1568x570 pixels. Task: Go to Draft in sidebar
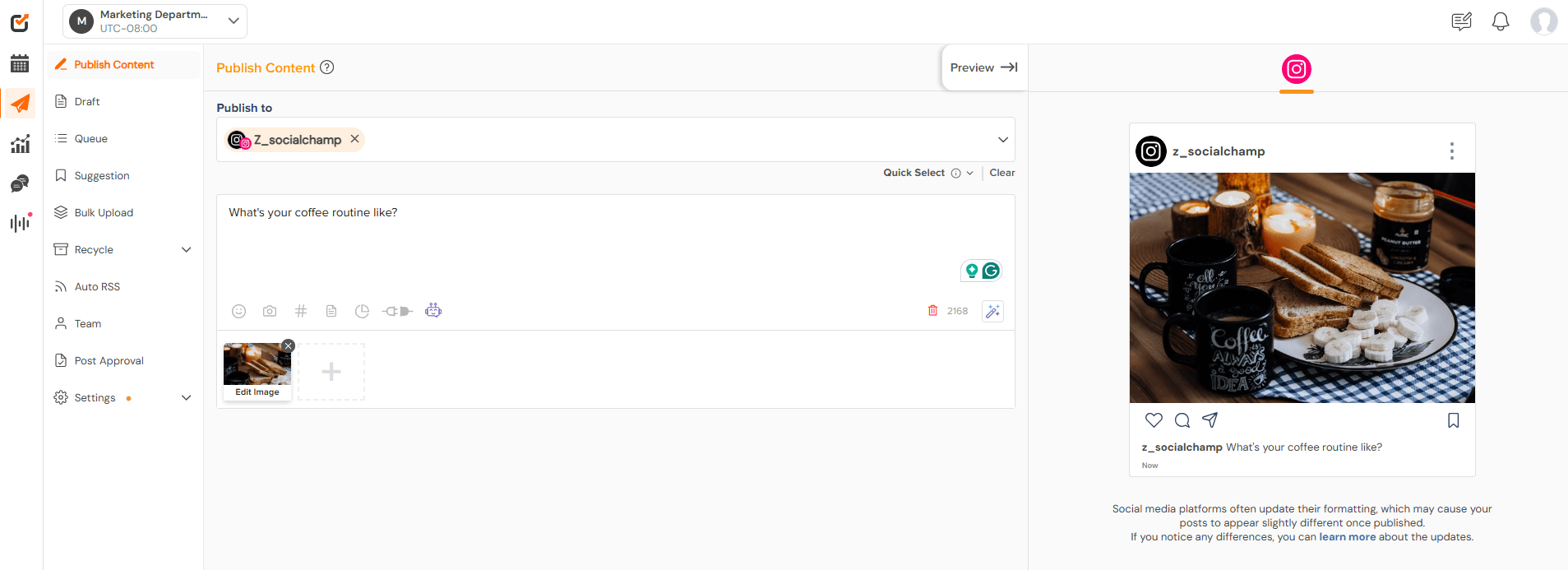point(87,101)
